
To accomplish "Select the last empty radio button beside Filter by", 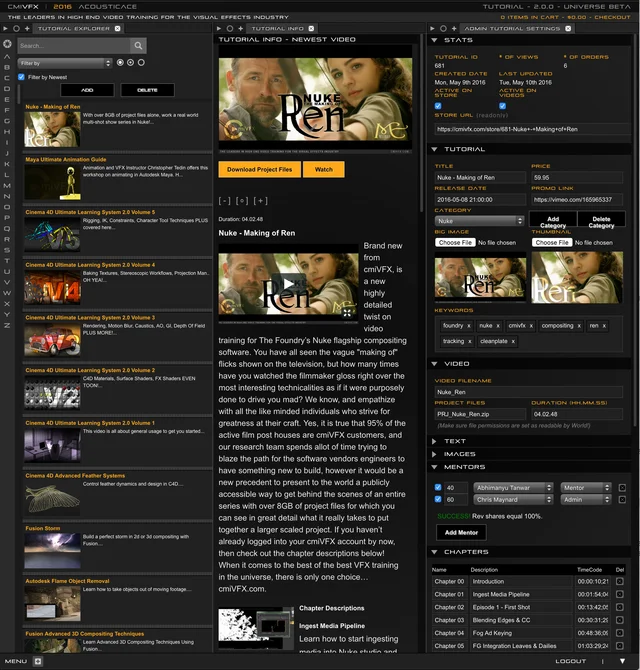I will [x=141, y=63].
